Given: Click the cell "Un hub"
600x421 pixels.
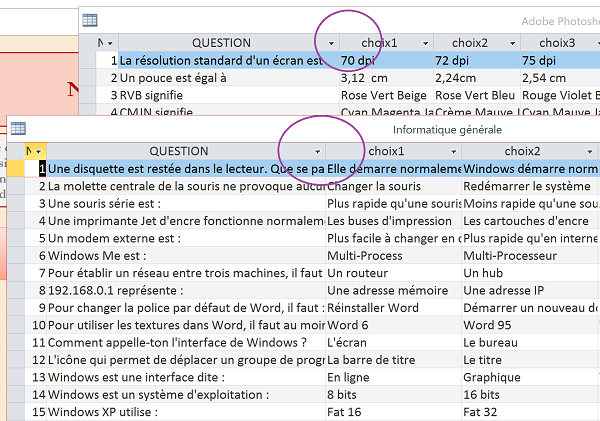Looking at the screenshot, I should coord(531,273).
